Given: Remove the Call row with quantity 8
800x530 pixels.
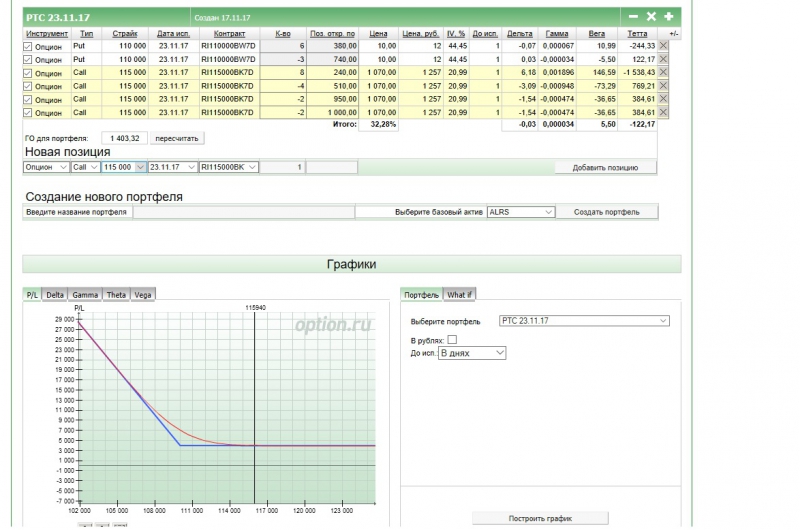Looking at the screenshot, I should coord(663,73).
